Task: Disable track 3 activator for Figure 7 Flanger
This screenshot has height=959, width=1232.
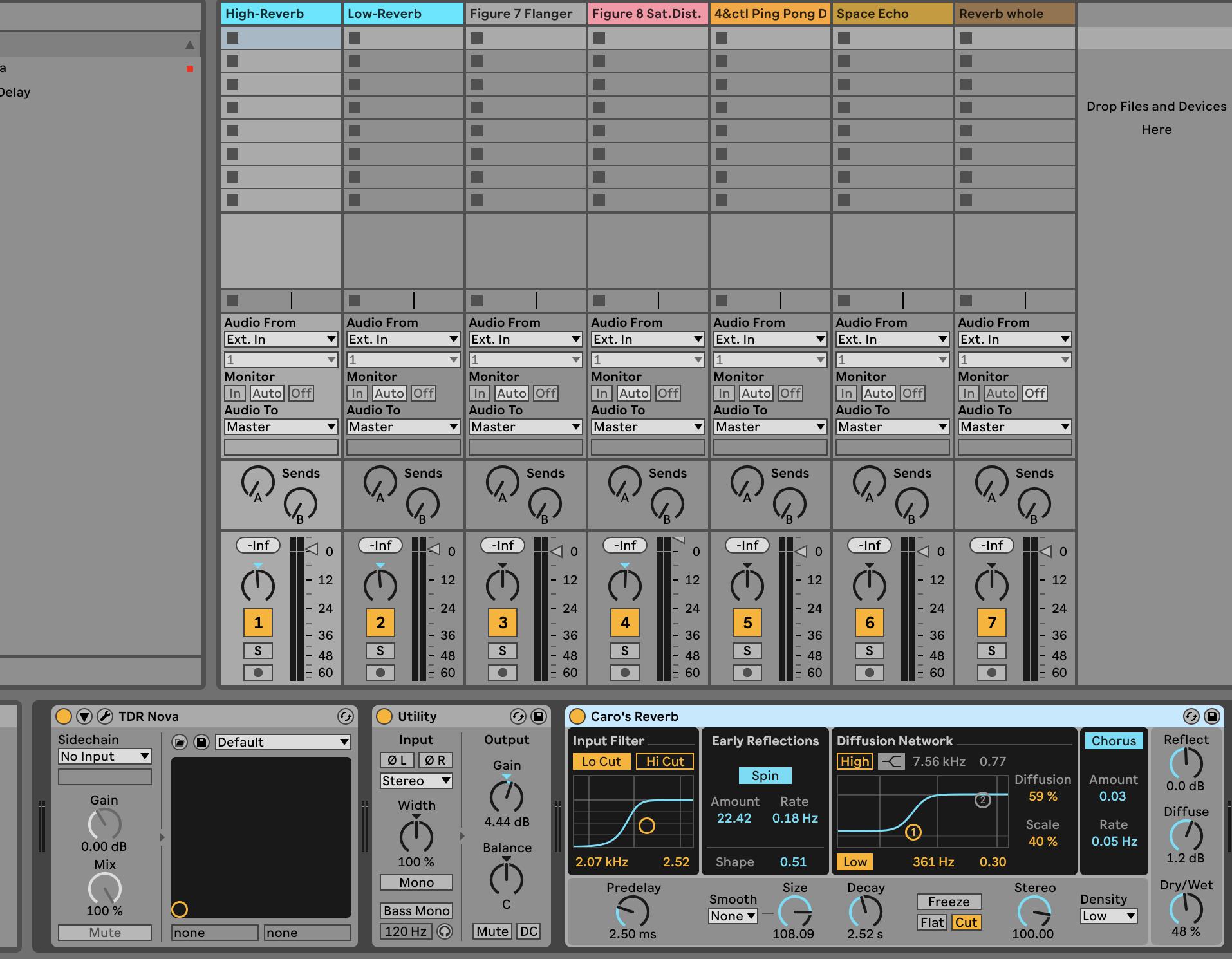Action: 503,622
